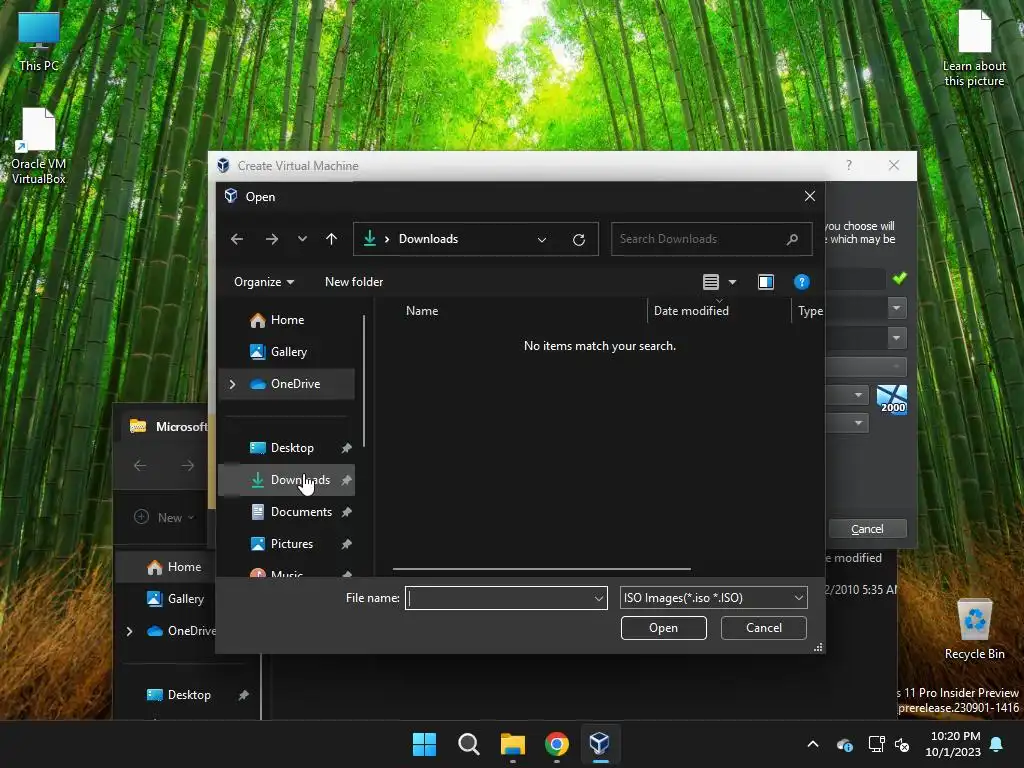Go back in Open dialog navigation
This screenshot has height=768, width=1024.
pos(237,239)
